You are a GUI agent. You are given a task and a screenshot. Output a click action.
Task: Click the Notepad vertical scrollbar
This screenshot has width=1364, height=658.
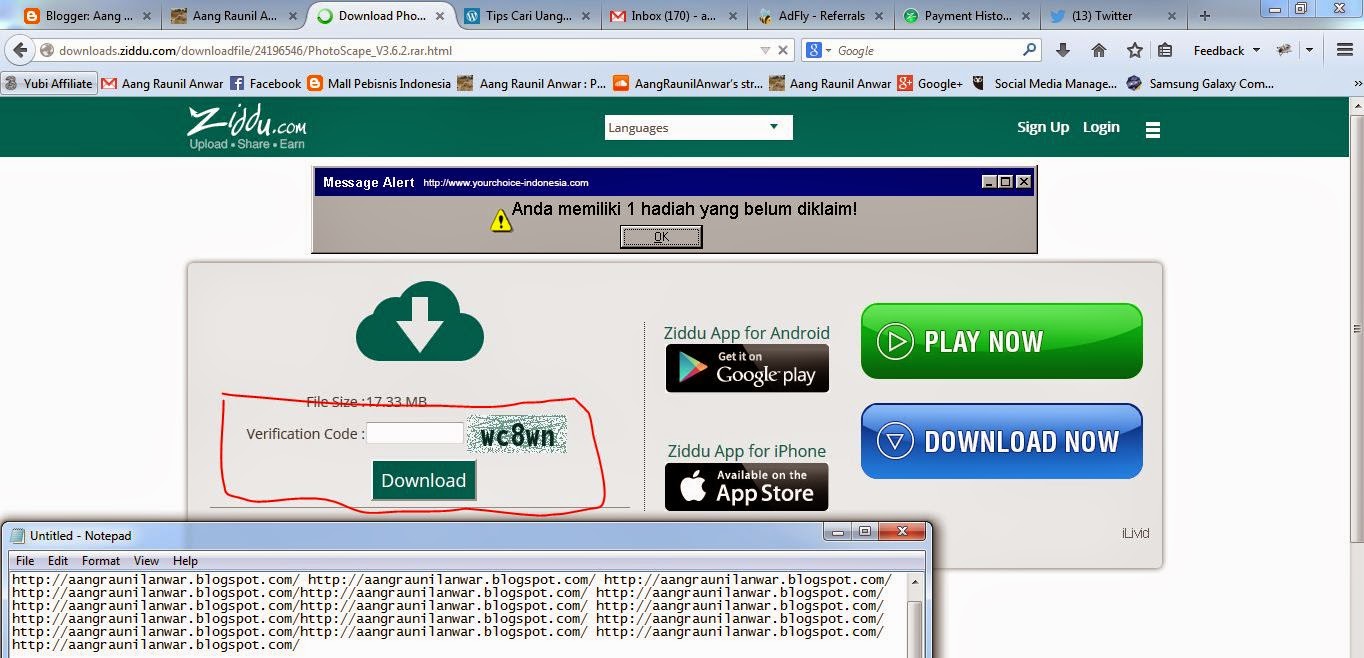click(915, 615)
